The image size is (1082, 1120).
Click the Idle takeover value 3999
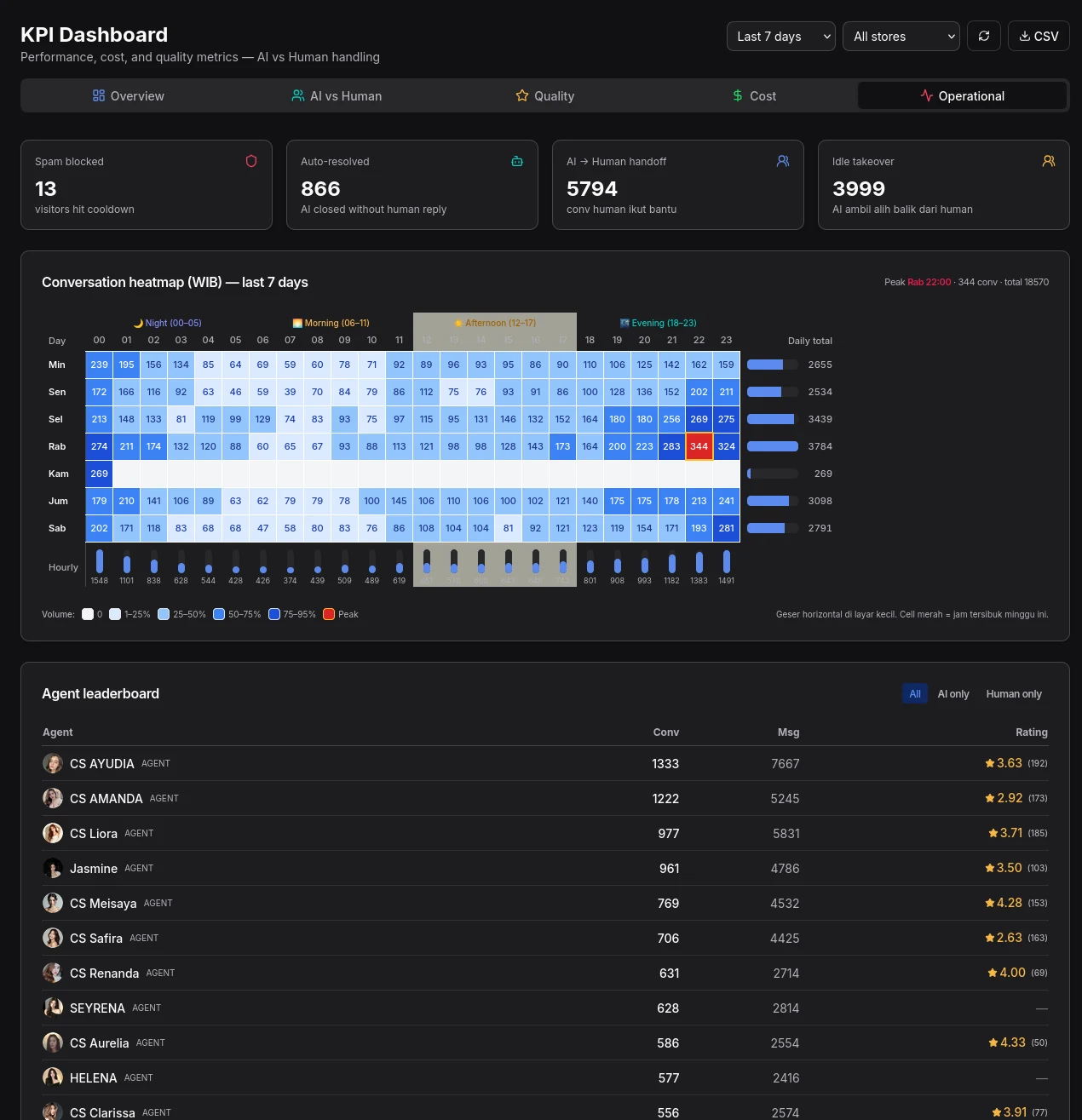point(859,189)
